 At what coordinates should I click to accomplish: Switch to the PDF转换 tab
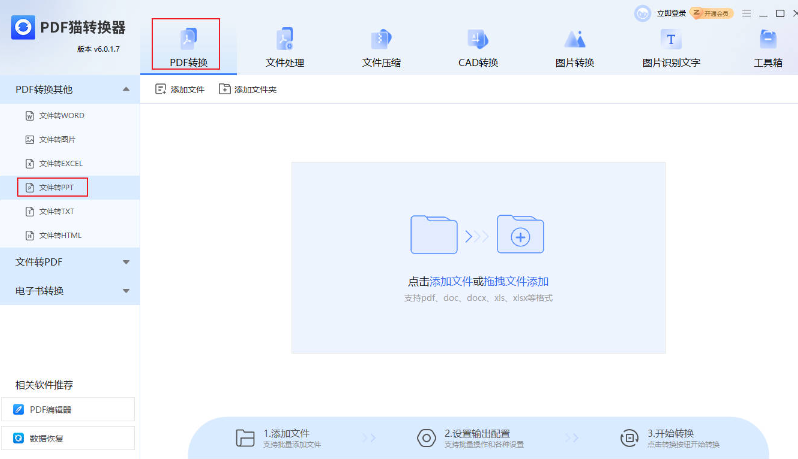click(188, 47)
